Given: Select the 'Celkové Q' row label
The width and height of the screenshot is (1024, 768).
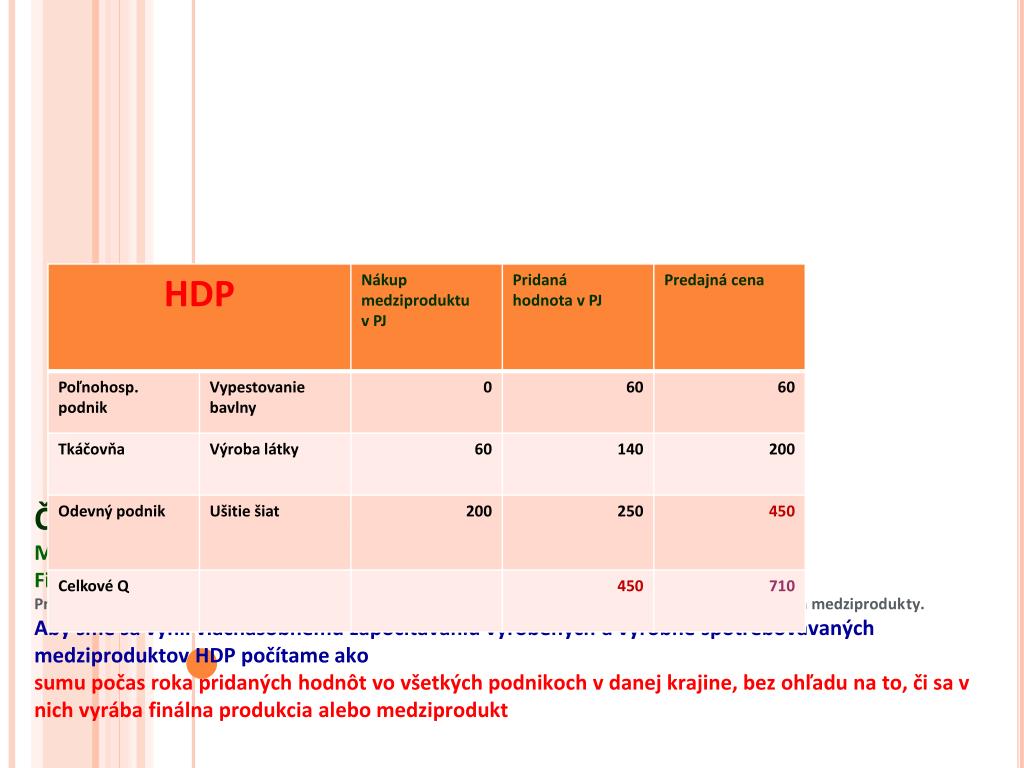Looking at the screenshot, I should tap(93, 586).
